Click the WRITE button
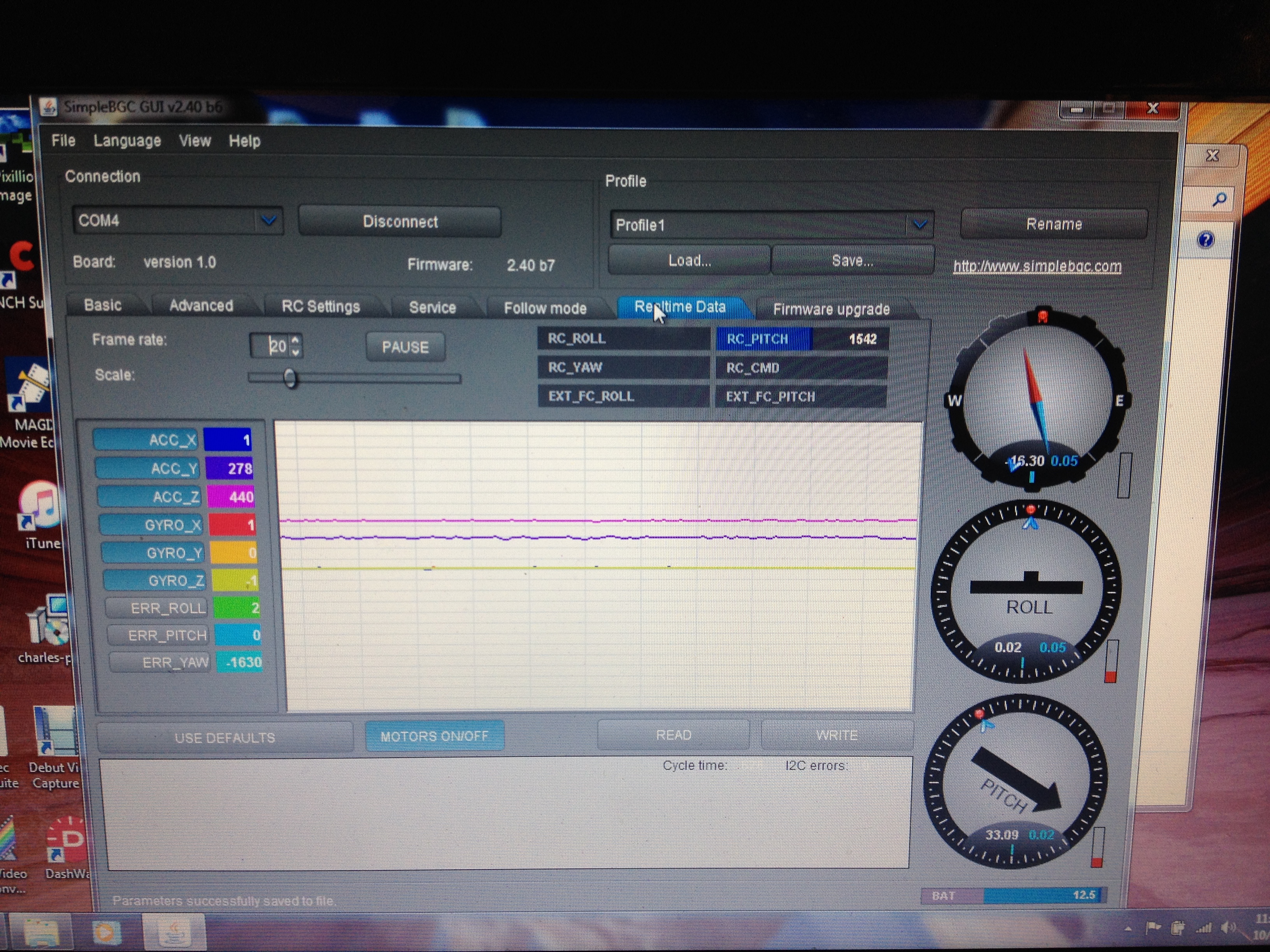The width and height of the screenshot is (1270, 952). pos(837,735)
